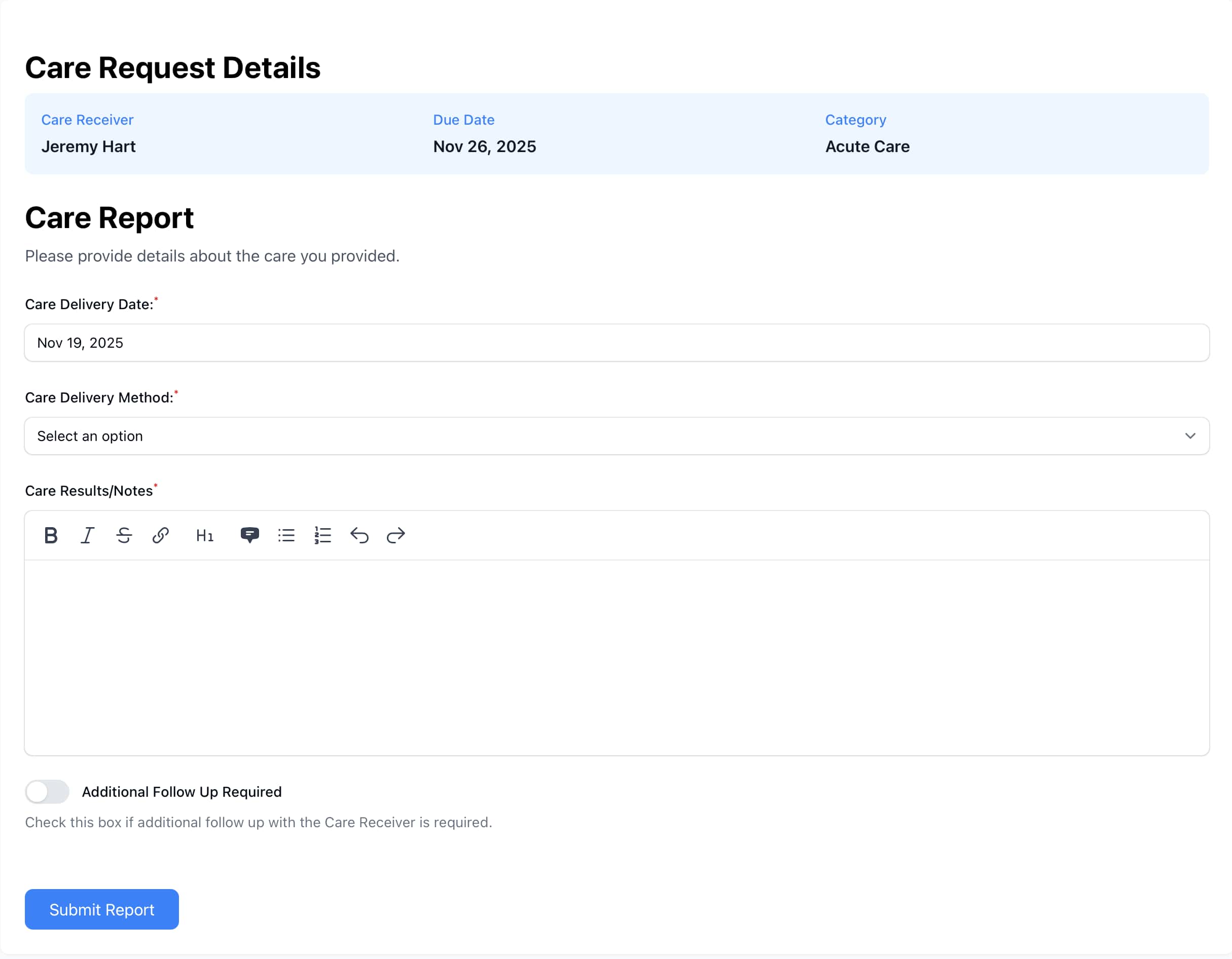Apply Heading 1 style to the notes
1232x959 pixels.
(x=204, y=535)
